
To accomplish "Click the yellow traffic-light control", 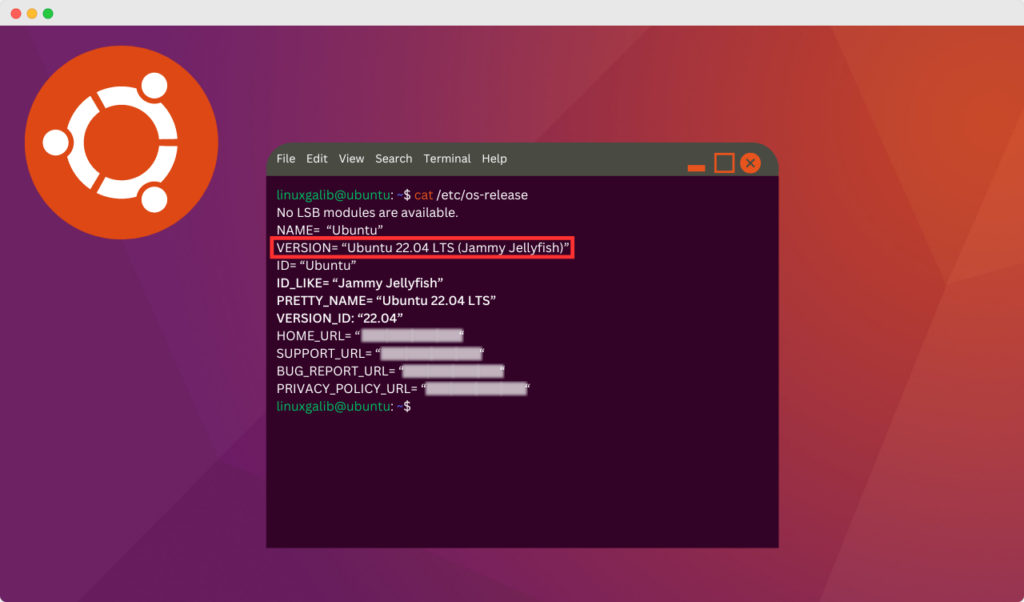I will (x=34, y=15).
